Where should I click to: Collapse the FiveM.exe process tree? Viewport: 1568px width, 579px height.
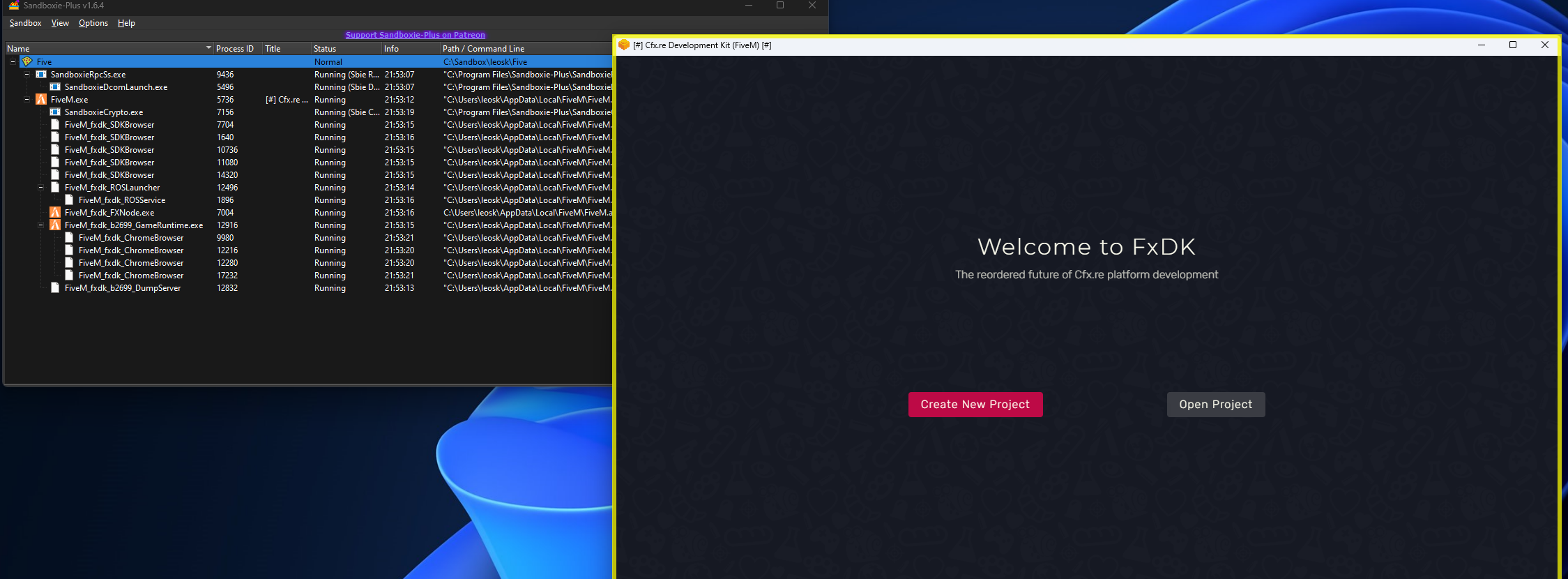26,99
